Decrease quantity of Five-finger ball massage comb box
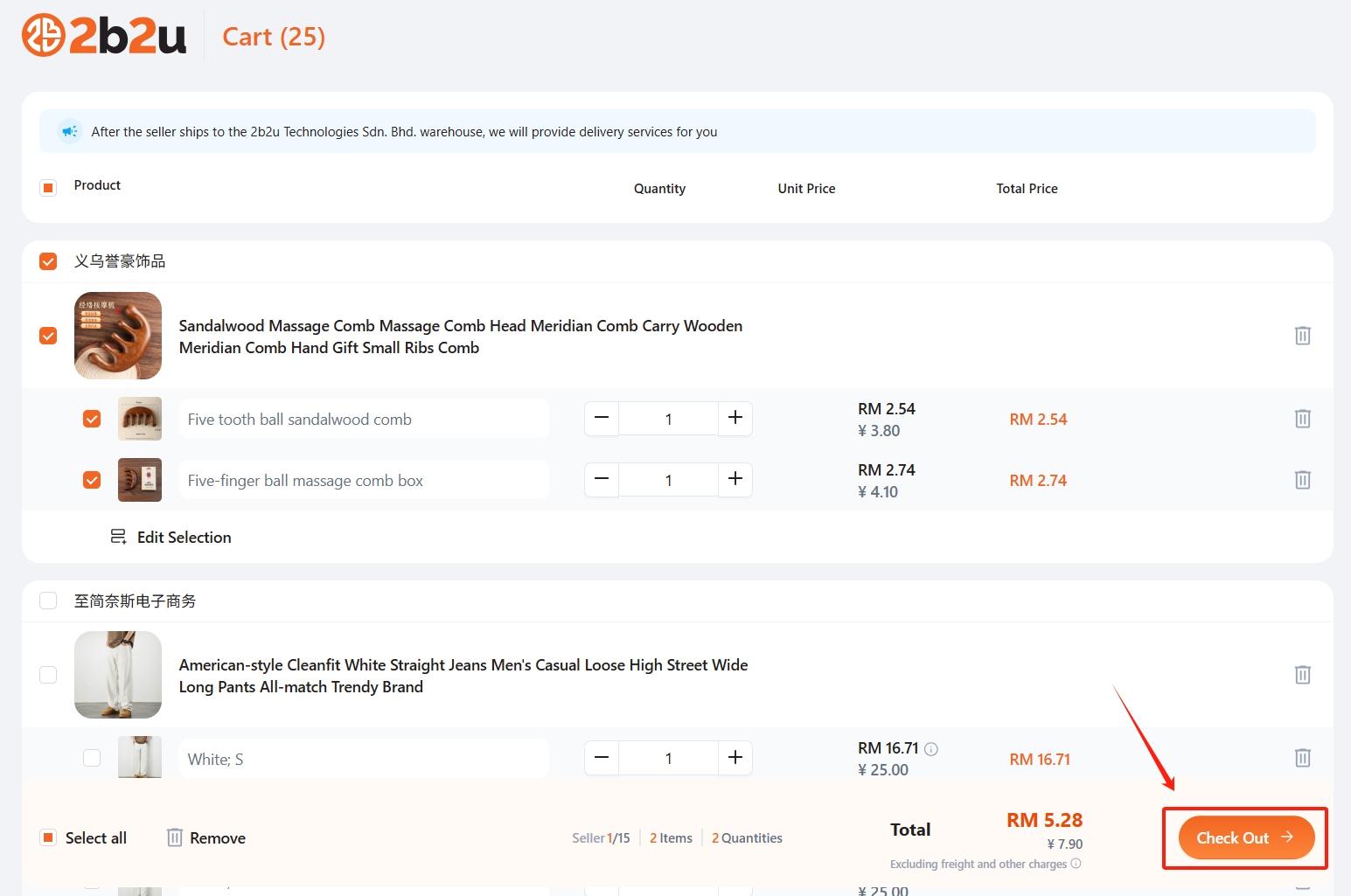 point(602,479)
